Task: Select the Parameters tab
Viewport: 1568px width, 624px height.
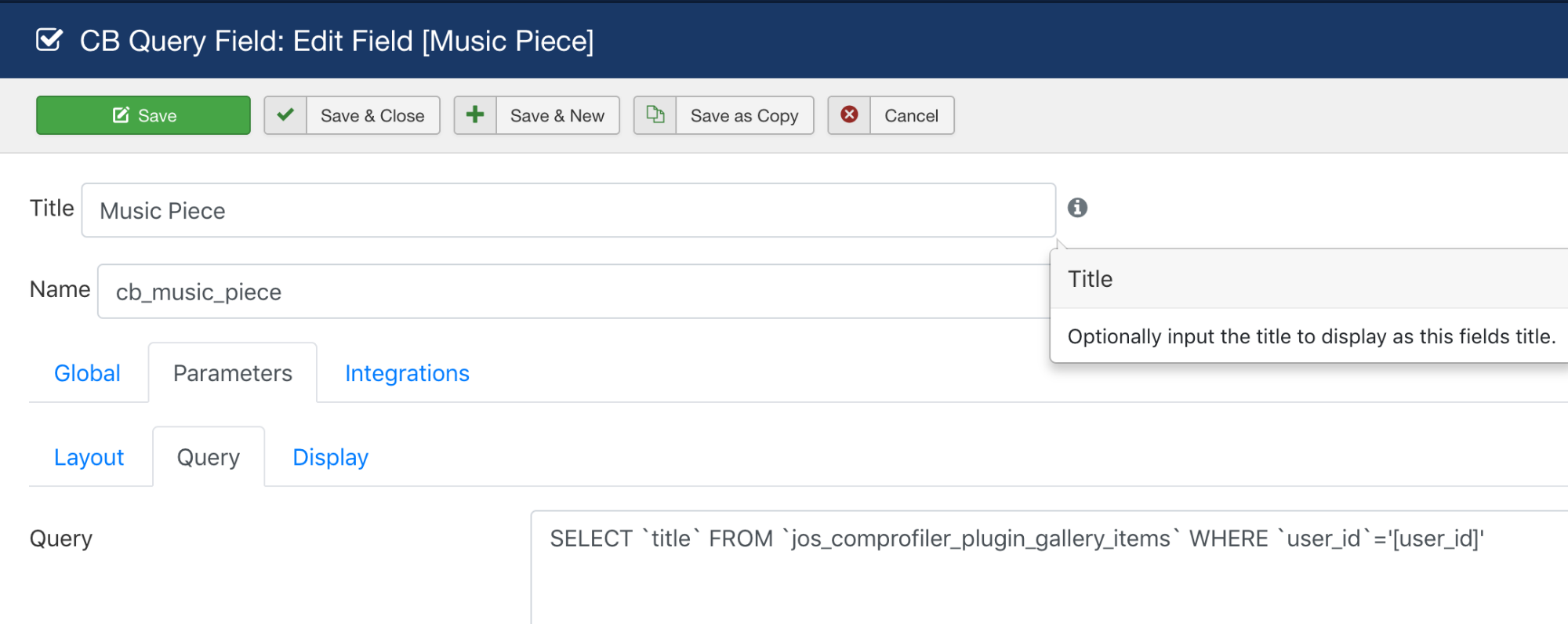Action: [233, 373]
